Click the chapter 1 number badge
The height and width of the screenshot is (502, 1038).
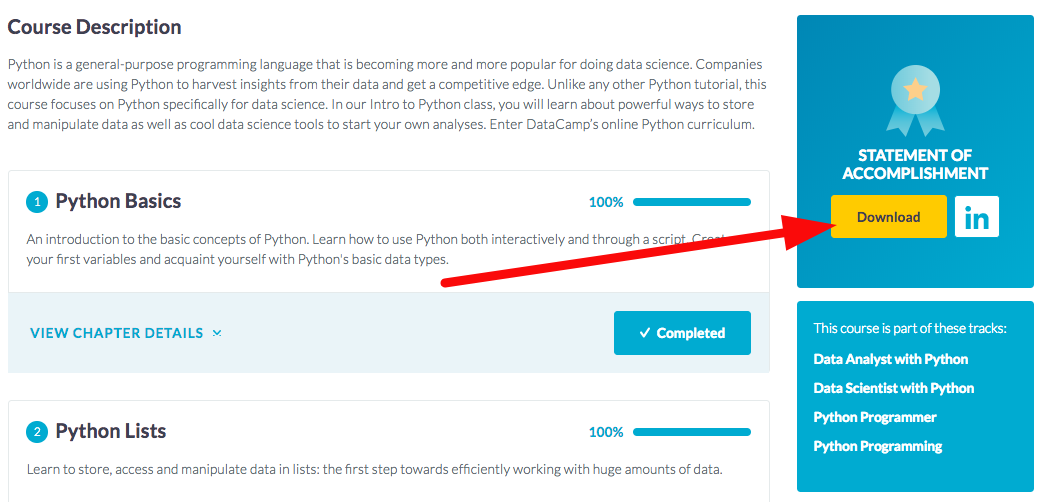(x=37, y=202)
